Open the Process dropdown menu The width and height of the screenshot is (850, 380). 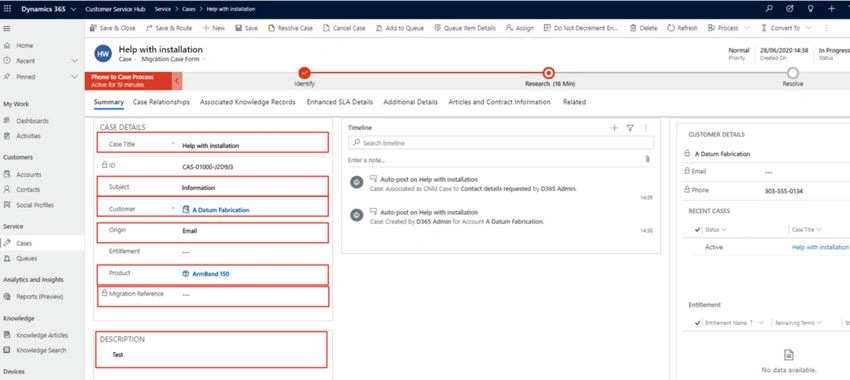pos(729,28)
